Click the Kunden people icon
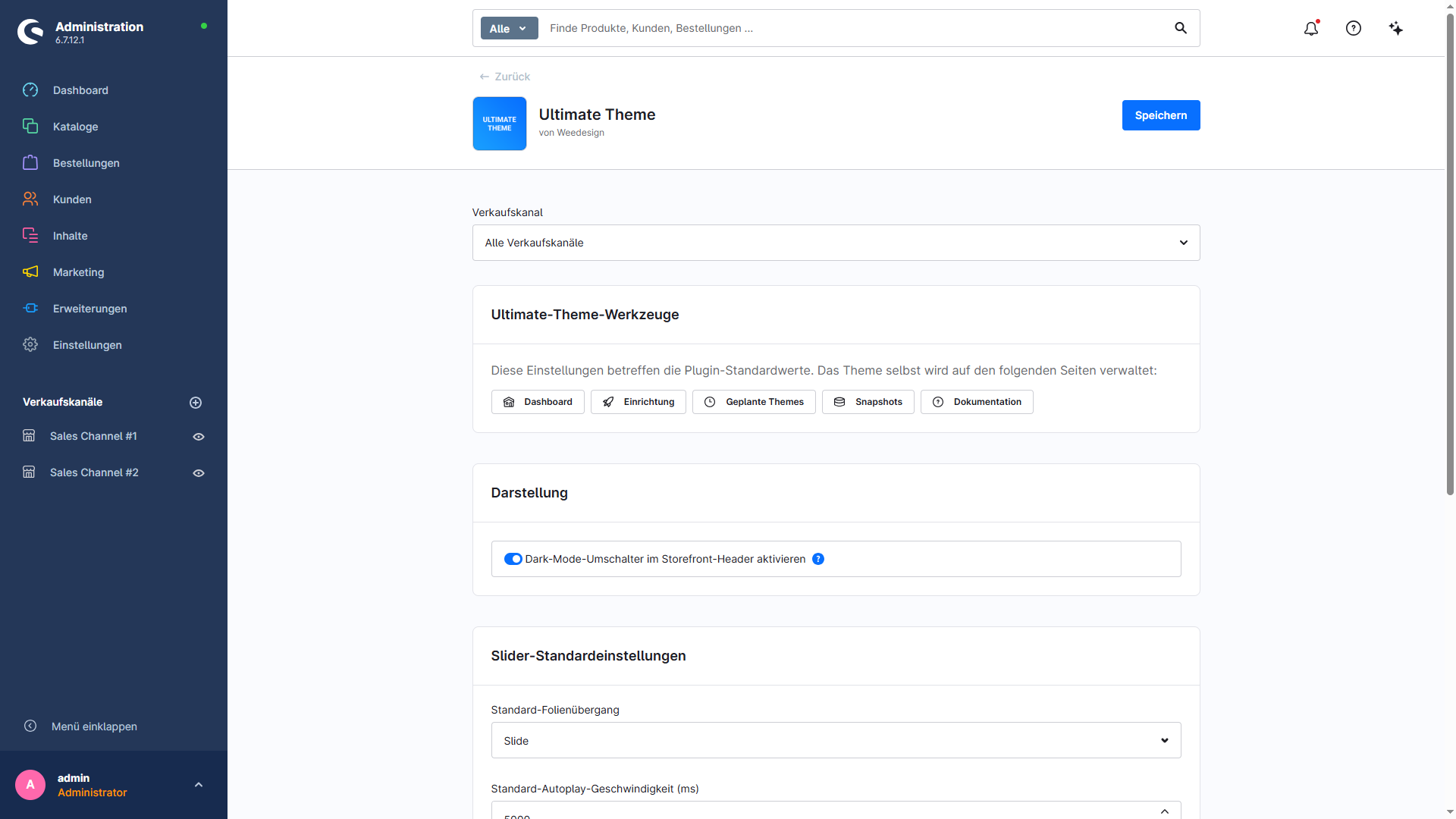The width and height of the screenshot is (1456, 819). coord(30,199)
